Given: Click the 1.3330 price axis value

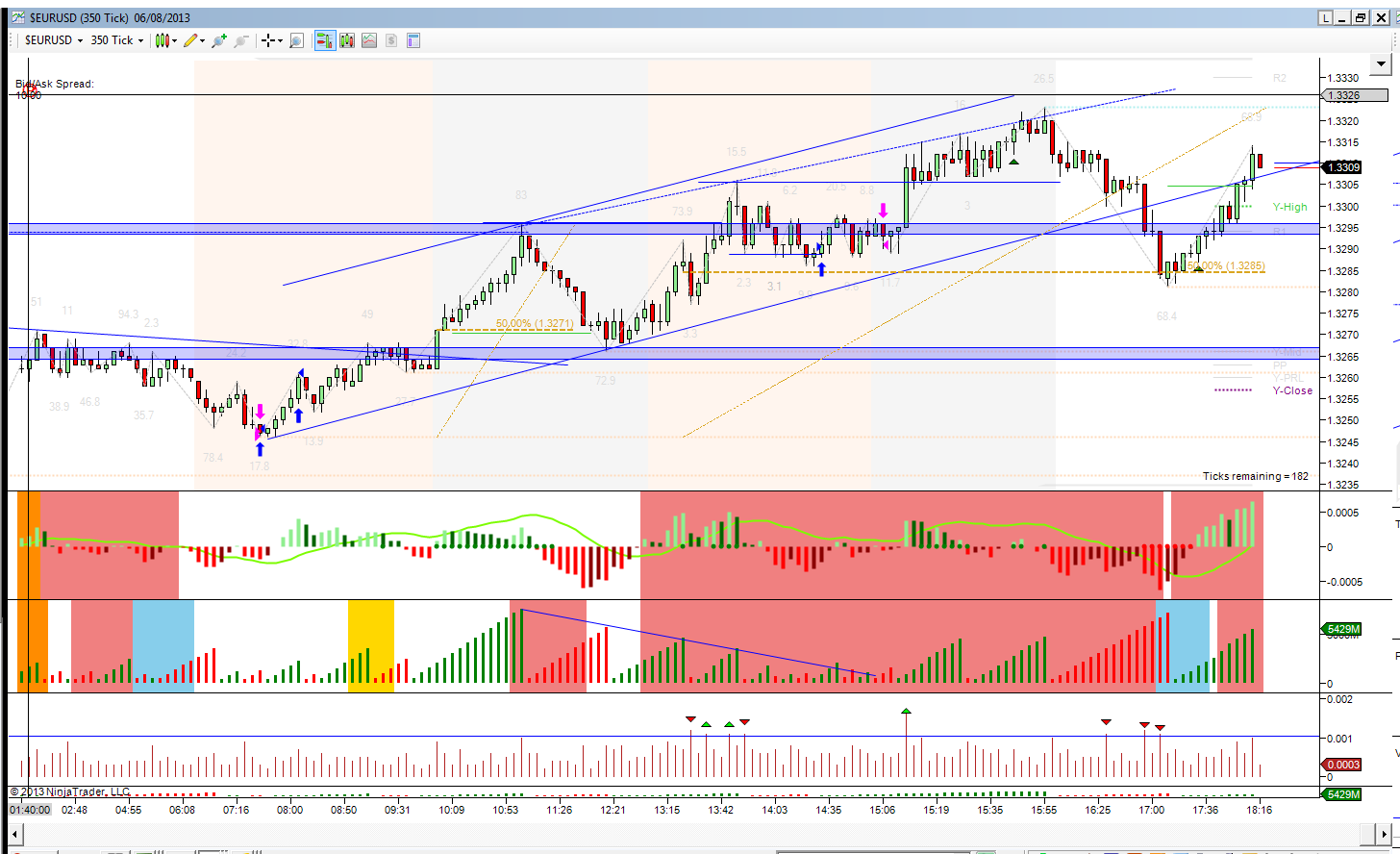Looking at the screenshot, I should [x=1342, y=78].
